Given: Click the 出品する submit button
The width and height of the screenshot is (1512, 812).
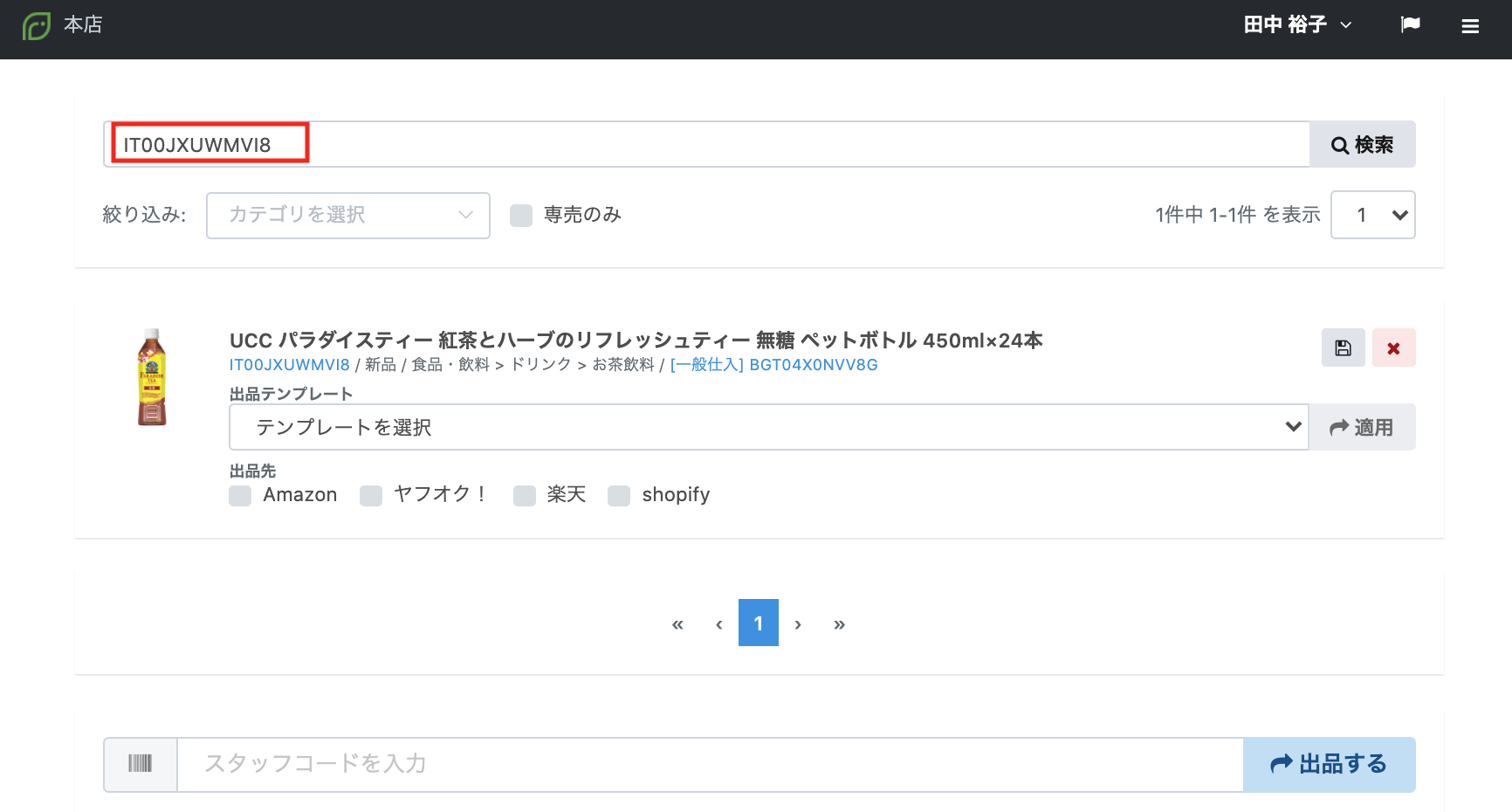Looking at the screenshot, I should [1329, 764].
